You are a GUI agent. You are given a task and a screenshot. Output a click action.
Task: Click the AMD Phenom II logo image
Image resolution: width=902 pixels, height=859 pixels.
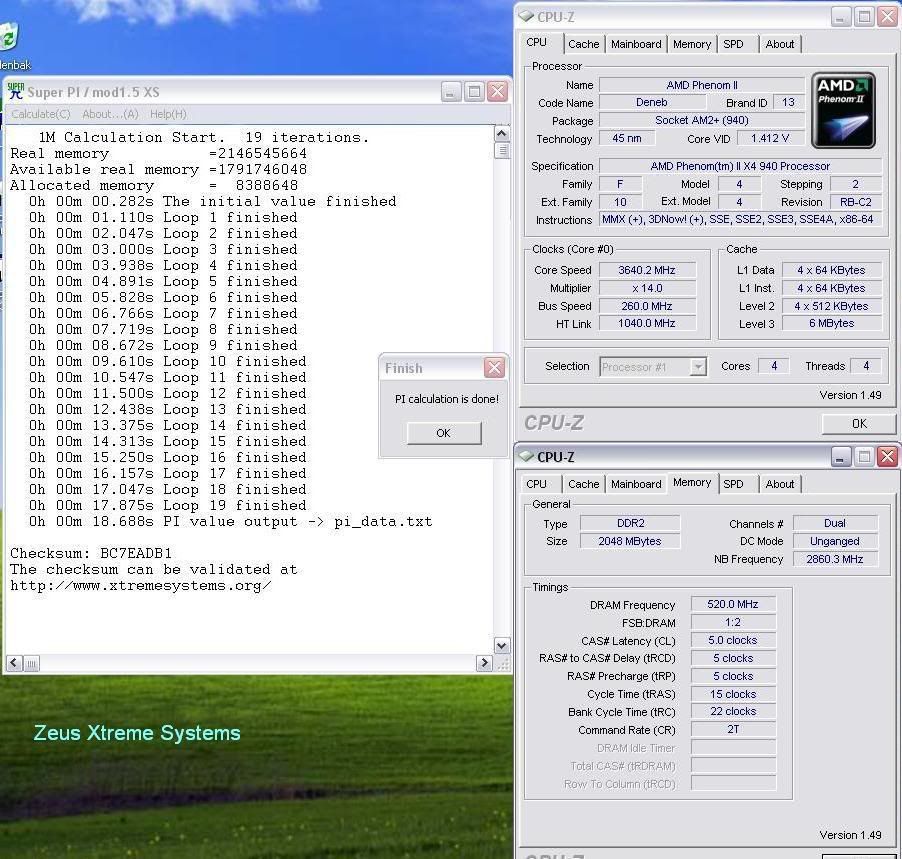click(843, 110)
